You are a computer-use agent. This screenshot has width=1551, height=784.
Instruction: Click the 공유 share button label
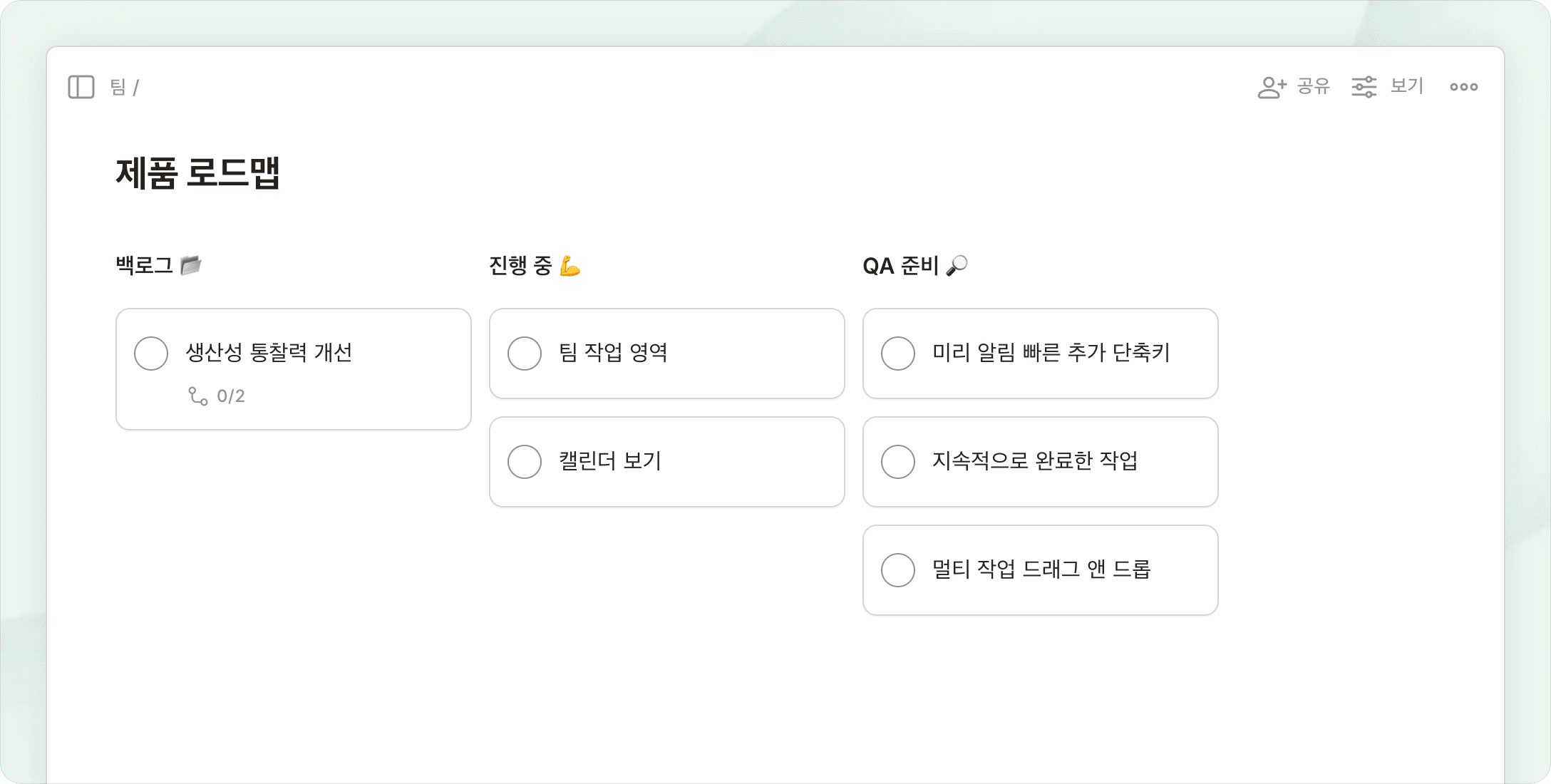(1314, 86)
